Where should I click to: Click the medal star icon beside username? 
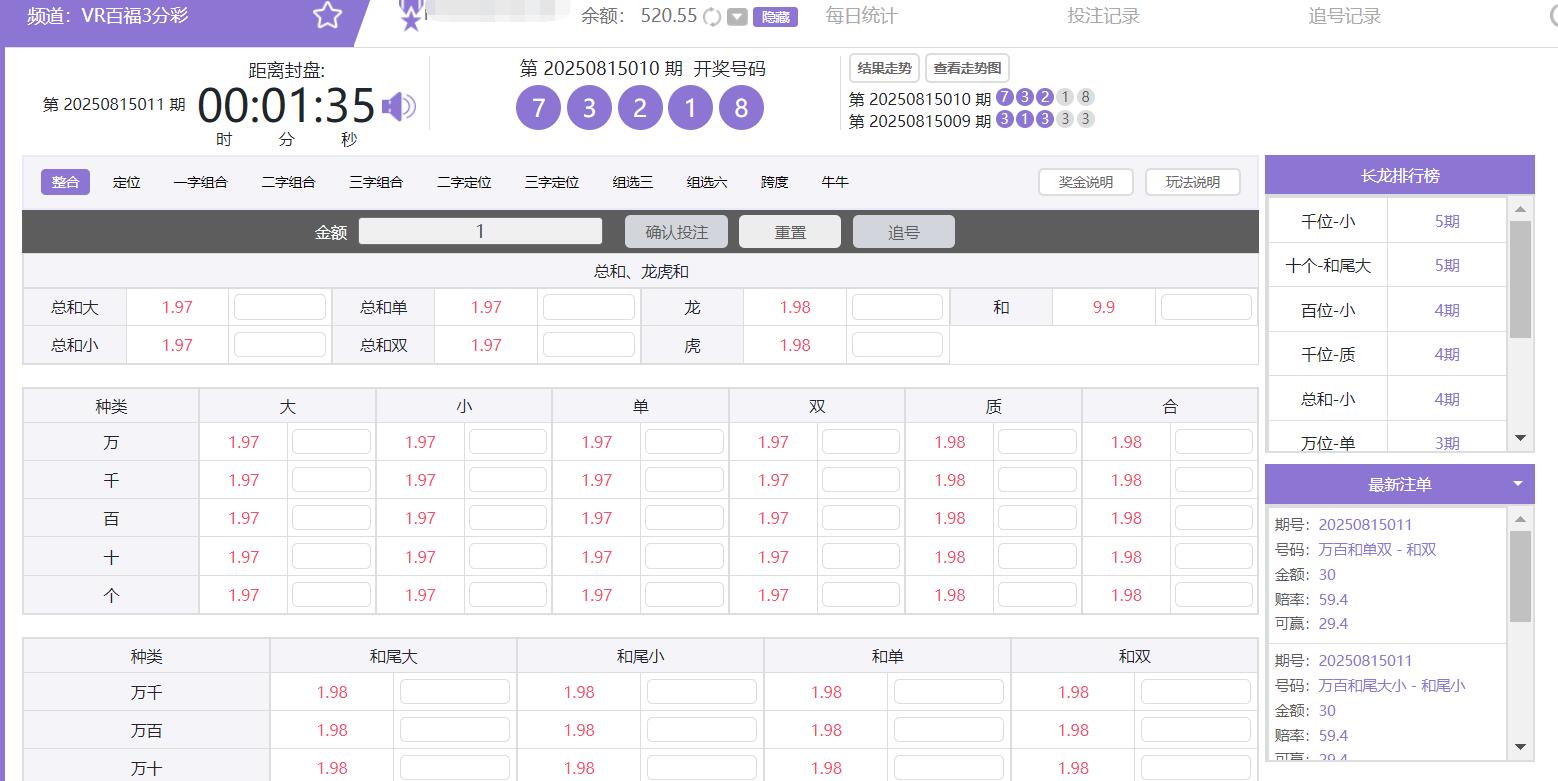pyautogui.click(x=410, y=18)
